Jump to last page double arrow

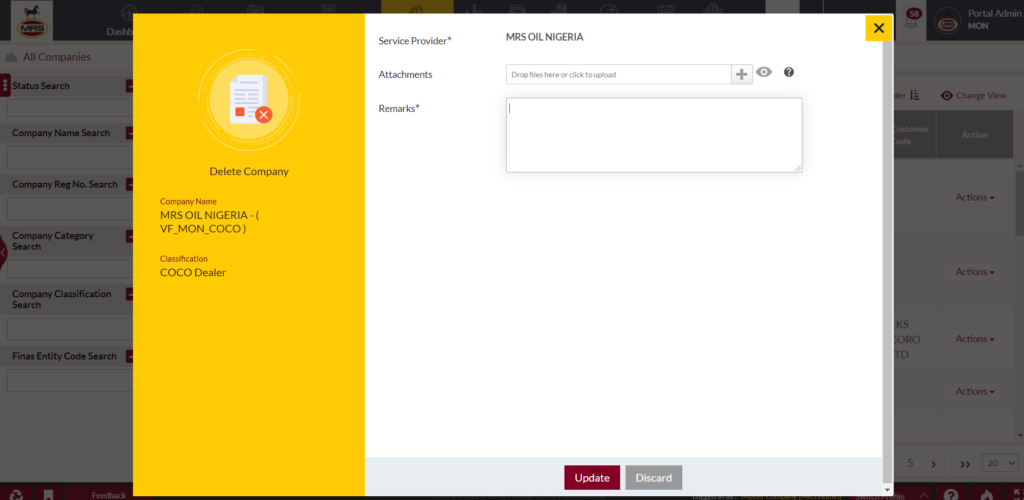pos(965,463)
